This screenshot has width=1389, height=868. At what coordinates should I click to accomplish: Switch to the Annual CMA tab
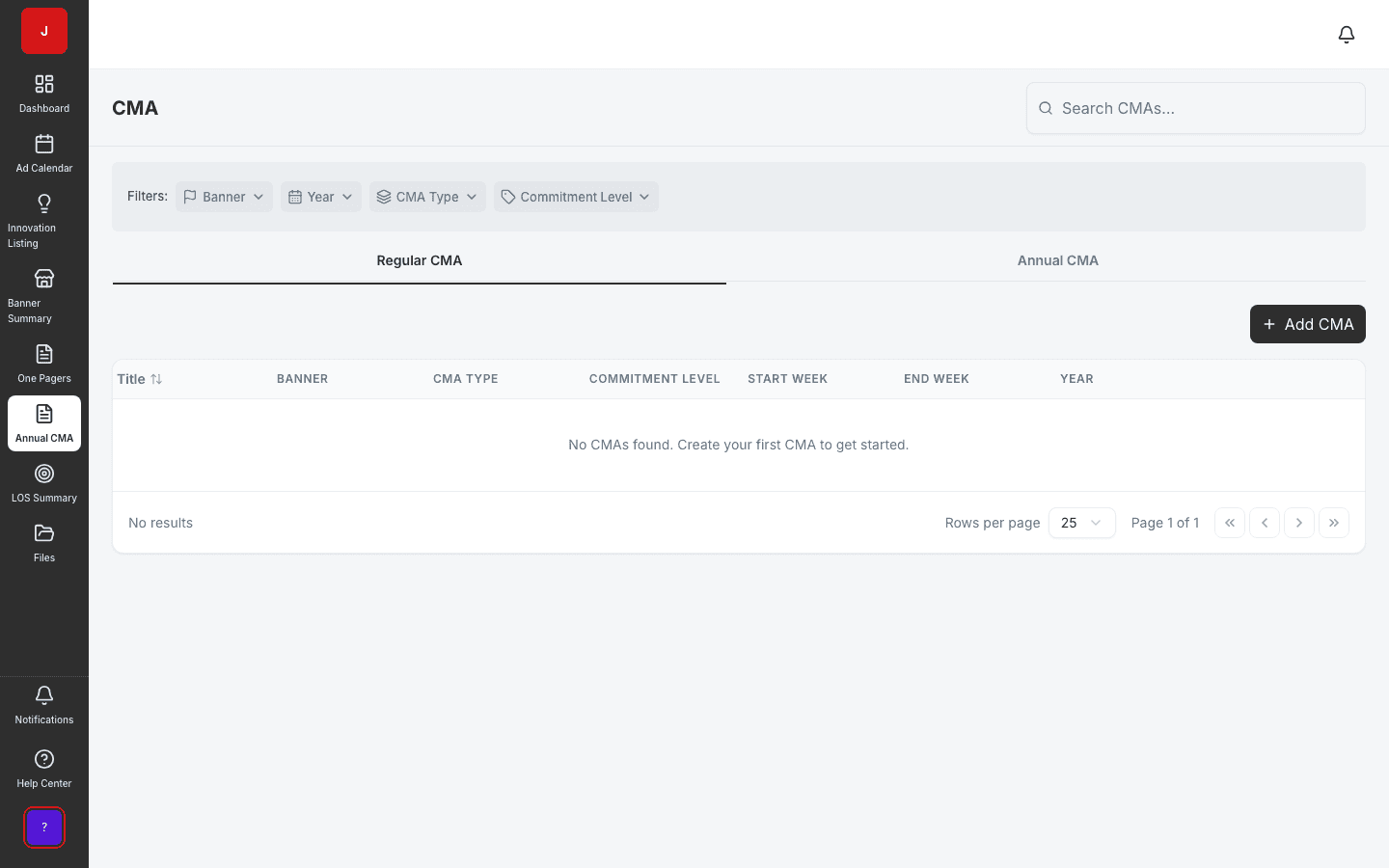1057,261
